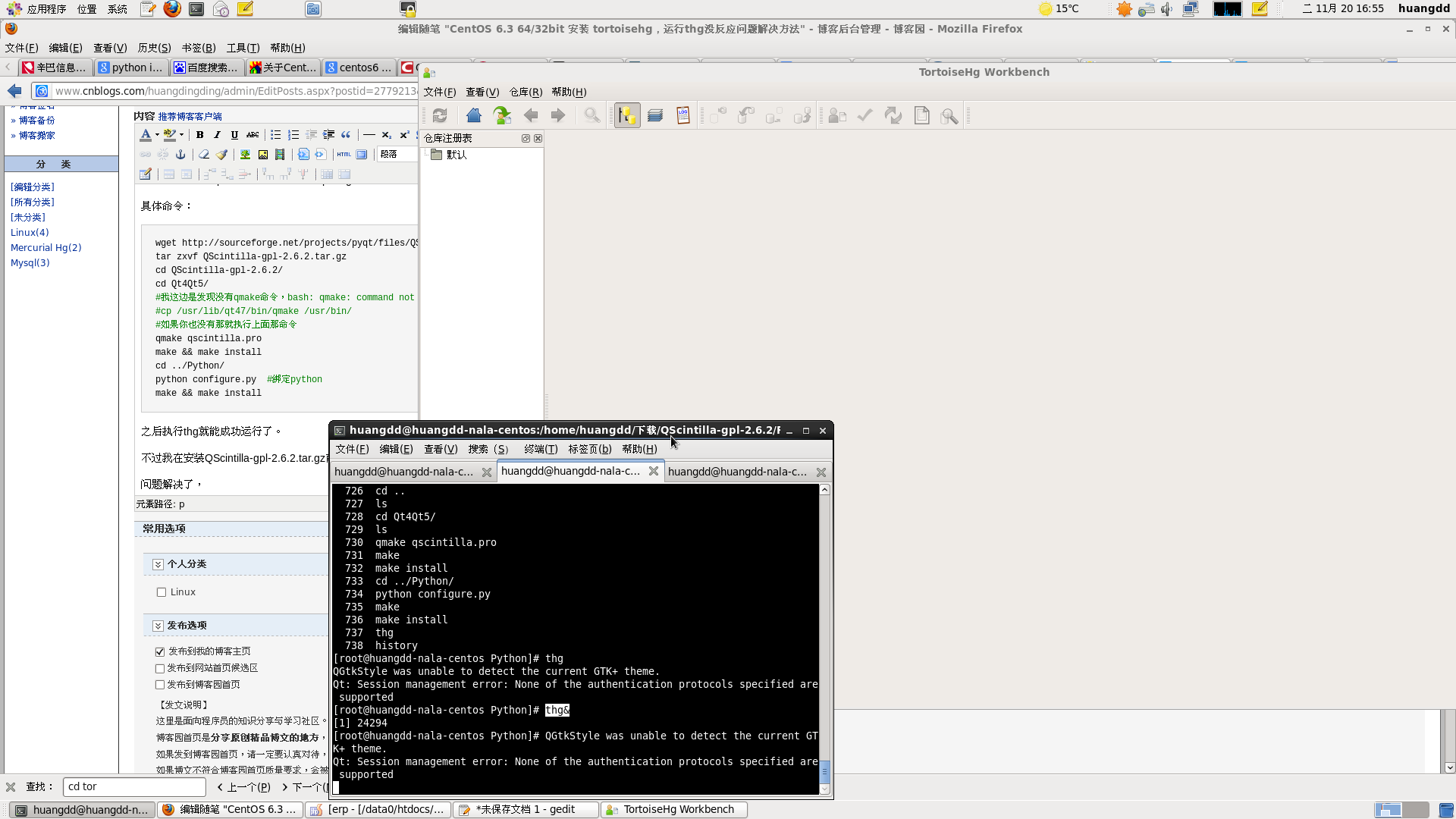Click the blockquote icon in editor

tap(346, 135)
